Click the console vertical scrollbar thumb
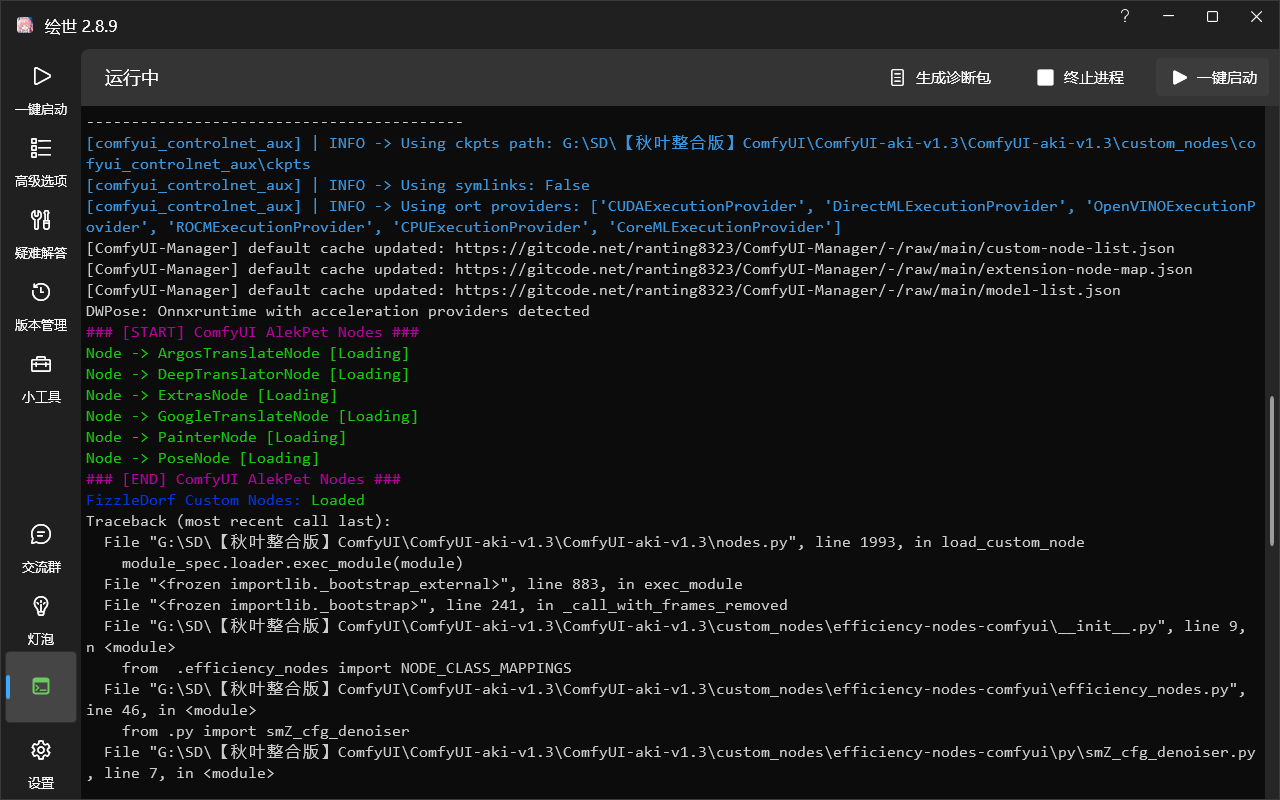The height and width of the screenshot is (800, 1280). (1272, 470)
